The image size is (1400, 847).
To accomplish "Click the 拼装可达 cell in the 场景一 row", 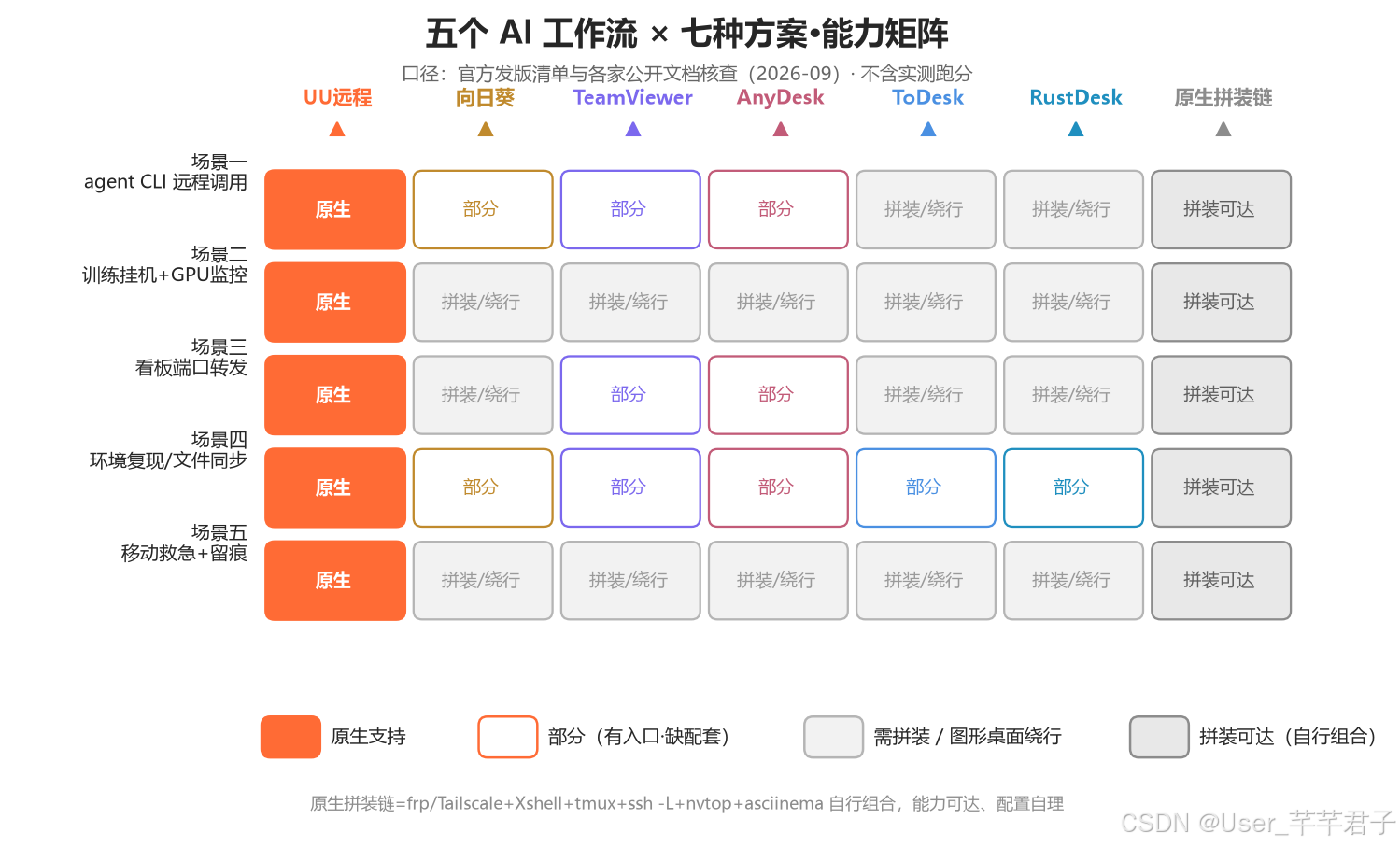I will tap(1221, 209).
